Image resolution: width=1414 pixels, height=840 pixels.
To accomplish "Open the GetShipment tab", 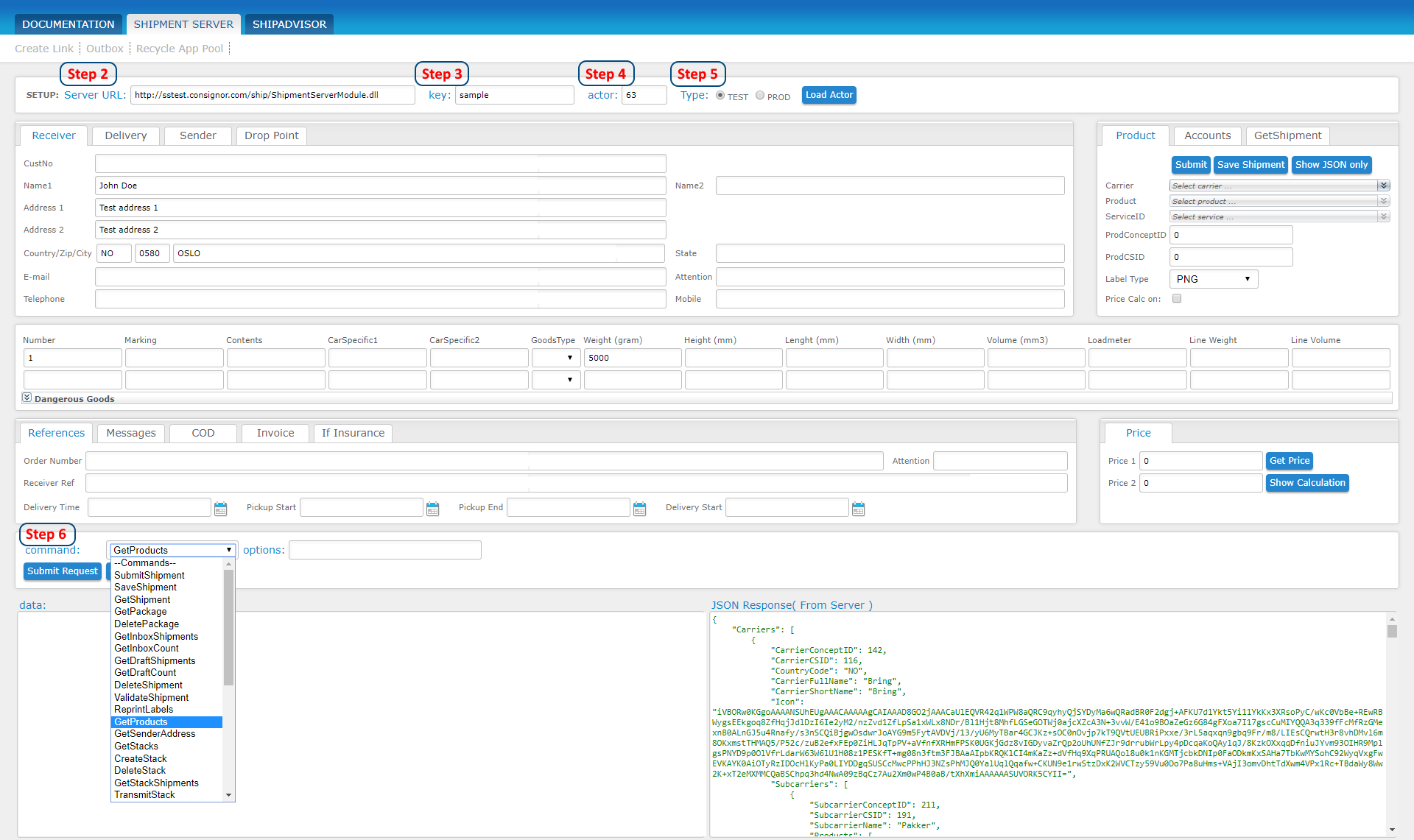I will pos(1288,135).
